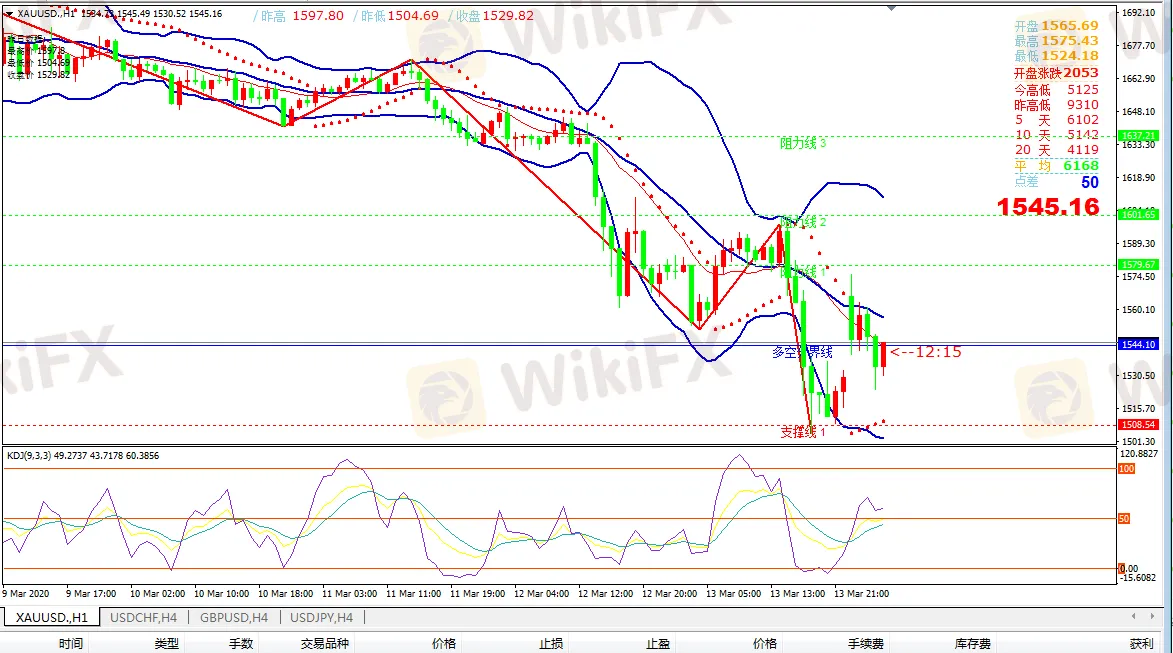Screen dimensions: 1173x653
Task: Click the 交易品种 column header
Action: pyautogui.click(x=325, y=643)
